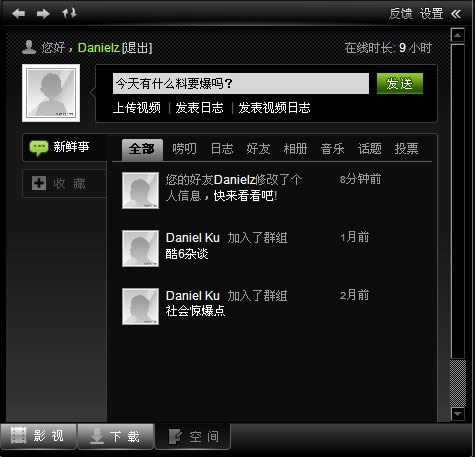The image size is (475, 457).
Task: Click the refresh up-down arrows icon
Action: coord(69,13)
